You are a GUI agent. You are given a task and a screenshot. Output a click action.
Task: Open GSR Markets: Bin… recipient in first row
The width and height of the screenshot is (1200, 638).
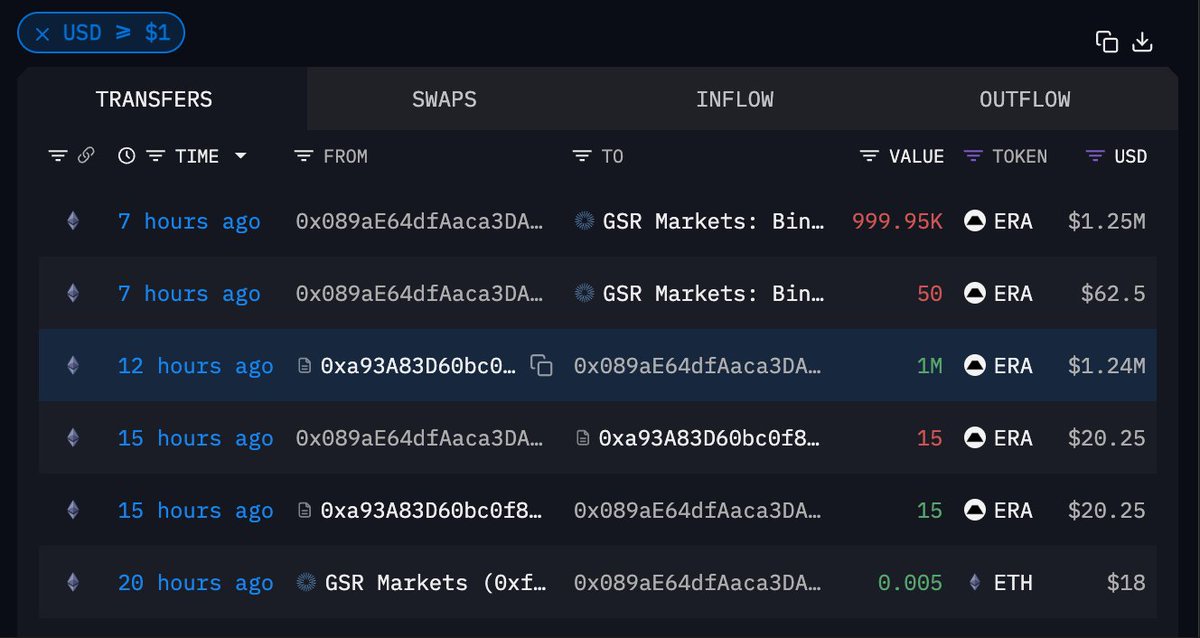pos(713,221)
